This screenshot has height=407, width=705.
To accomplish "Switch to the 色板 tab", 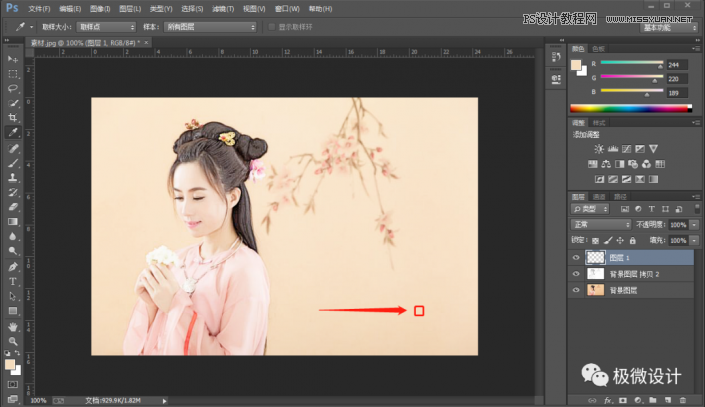I will [599, 48].
